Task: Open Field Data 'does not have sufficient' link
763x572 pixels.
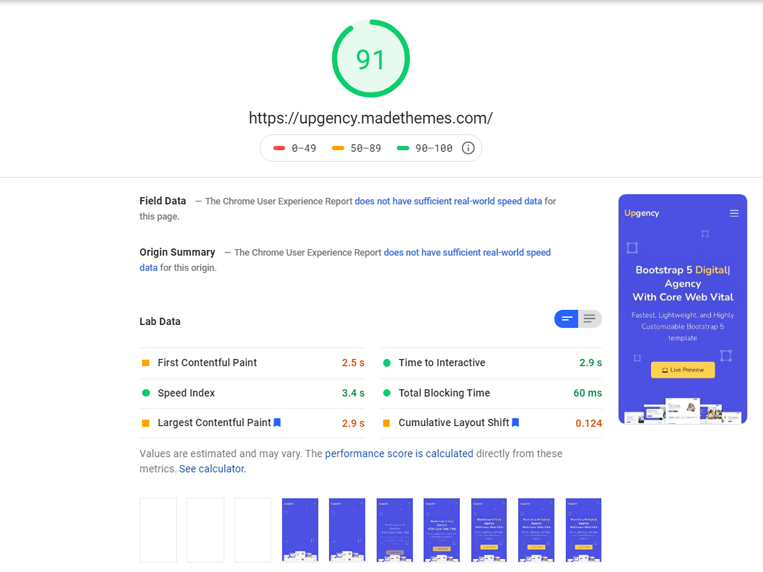Action: (448, 201)
